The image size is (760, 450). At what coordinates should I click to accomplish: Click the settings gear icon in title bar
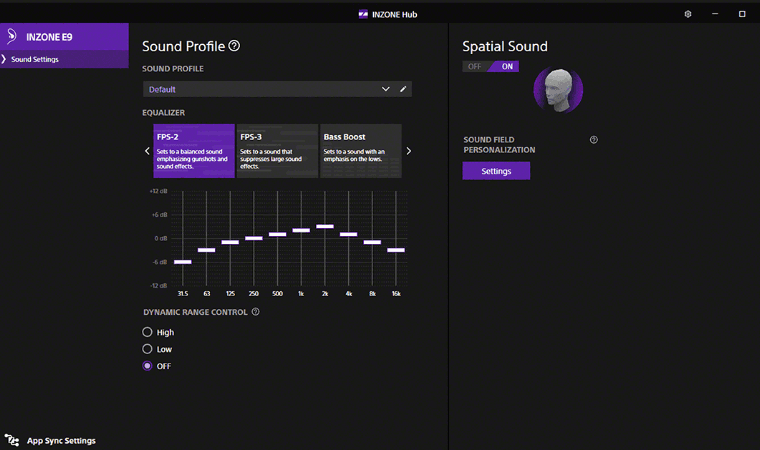click(x=688, y=14)
